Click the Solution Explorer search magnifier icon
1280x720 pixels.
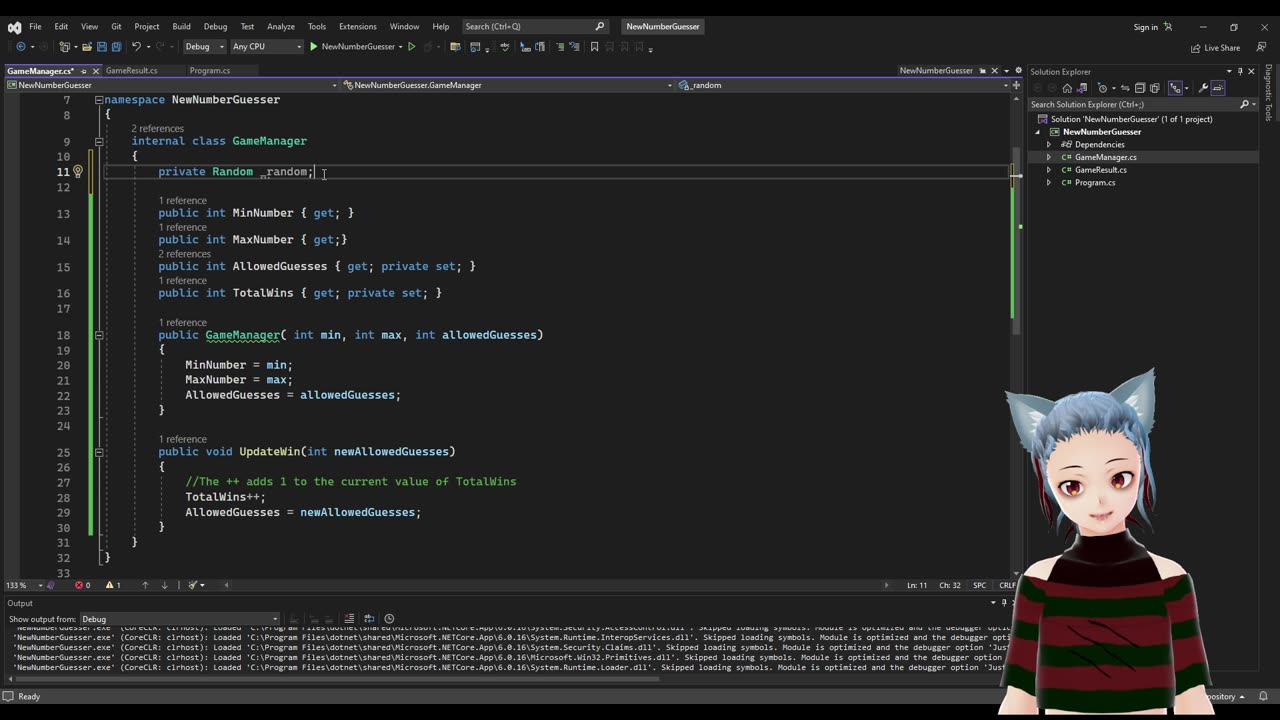click(x=1245, y=104)
